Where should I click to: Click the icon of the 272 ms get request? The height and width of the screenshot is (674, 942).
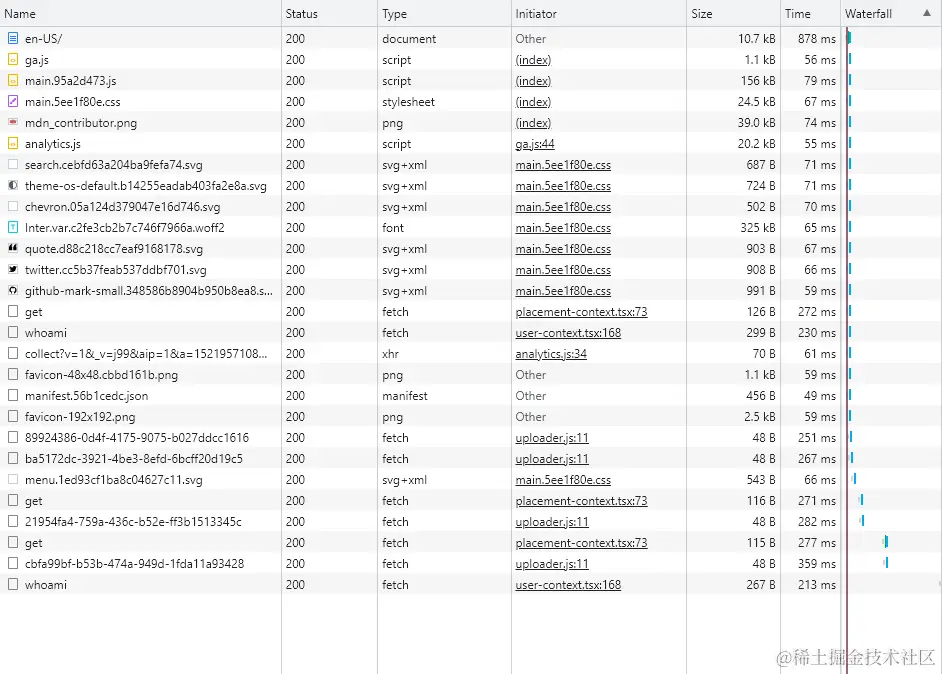point(13,311)
